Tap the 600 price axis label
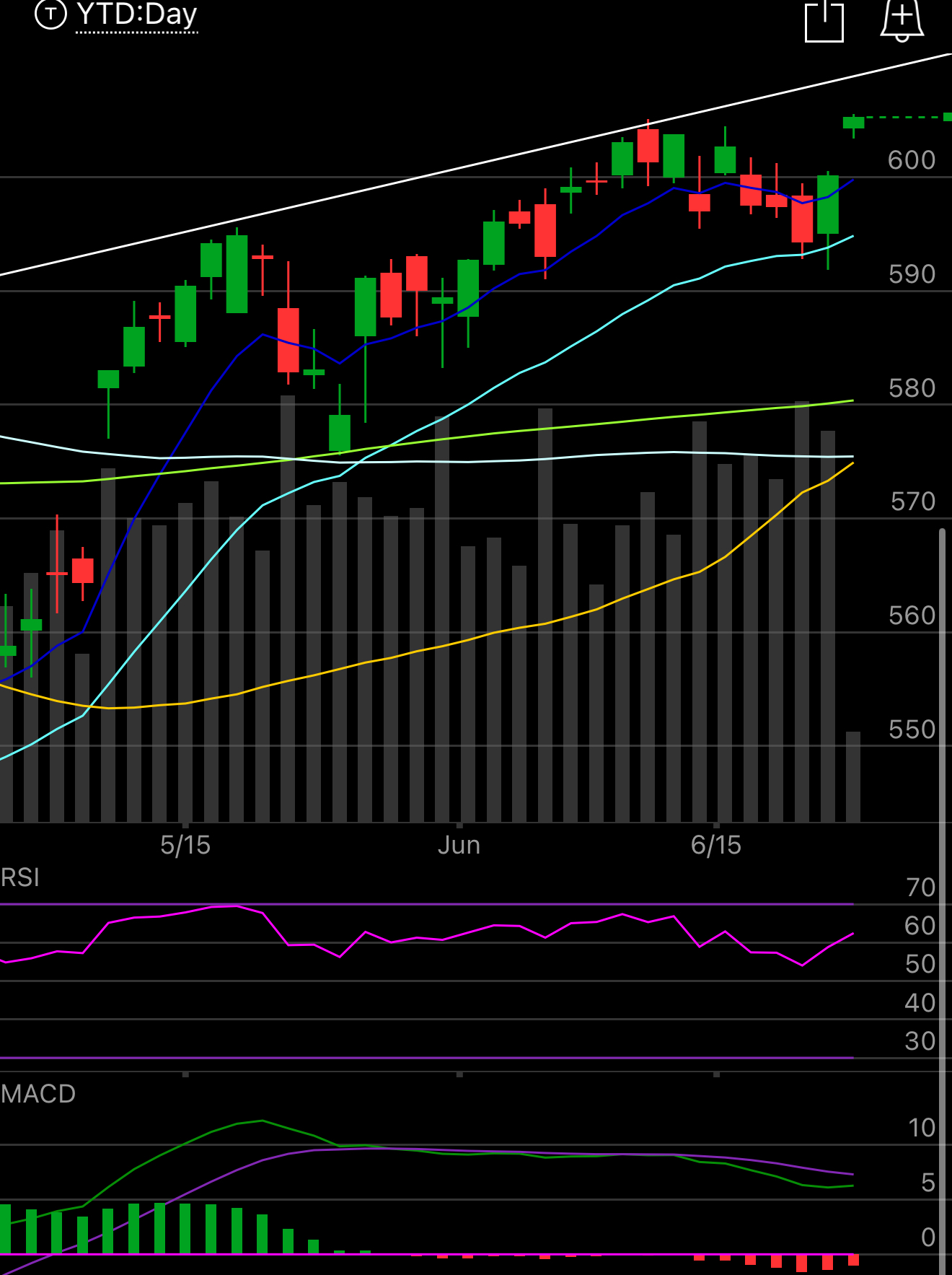 912,160
